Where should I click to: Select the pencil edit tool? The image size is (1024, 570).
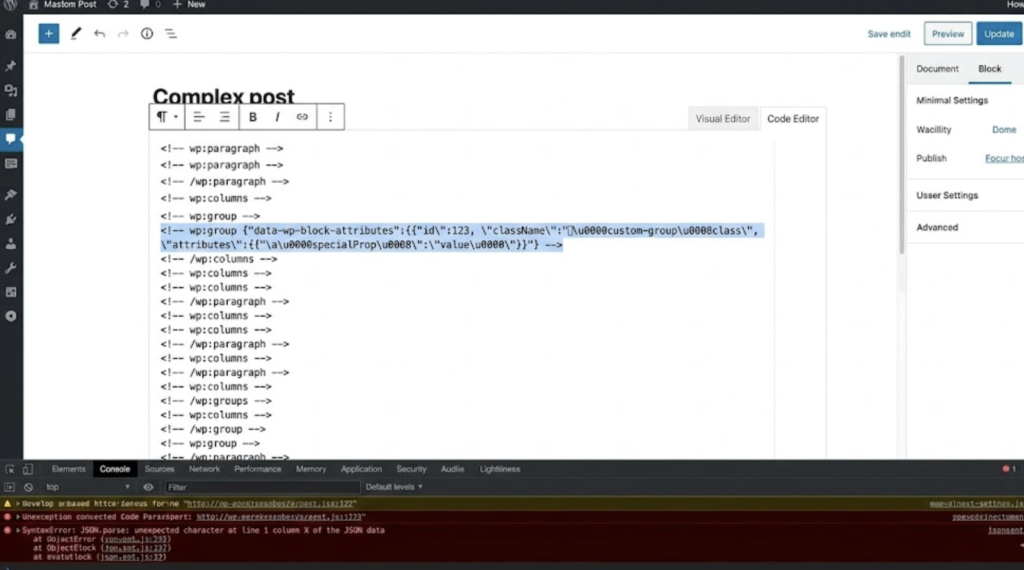76,33
